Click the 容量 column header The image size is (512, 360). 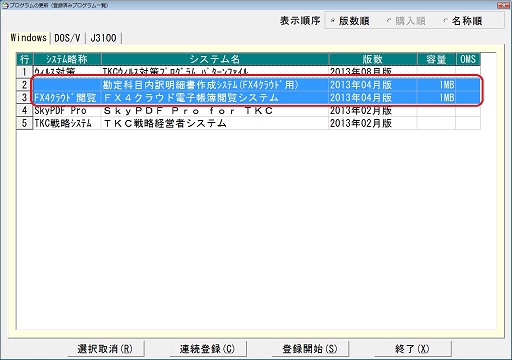click(x=436, y=59)
